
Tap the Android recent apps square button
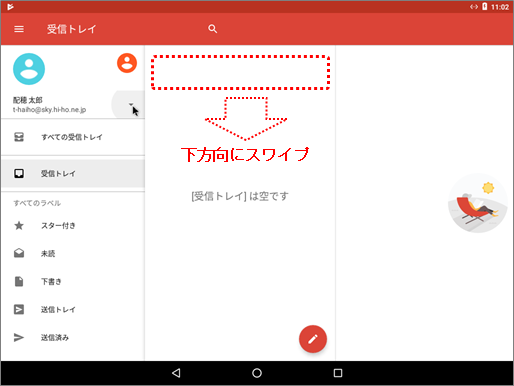pyautogui.click(x=338, y=373)
